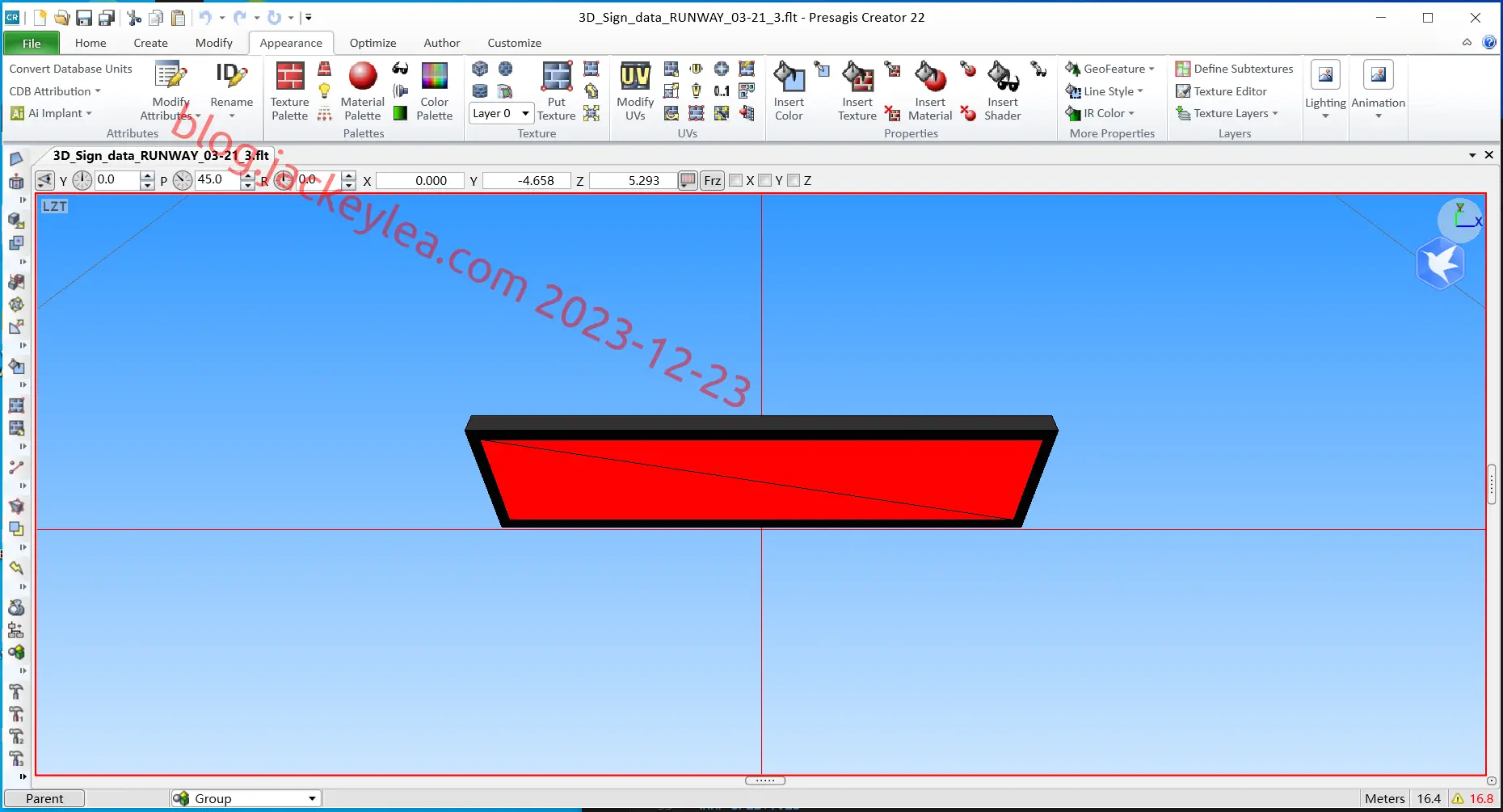Click the Put Texture icon
The image size is (1503, 812).
point(556,91)
